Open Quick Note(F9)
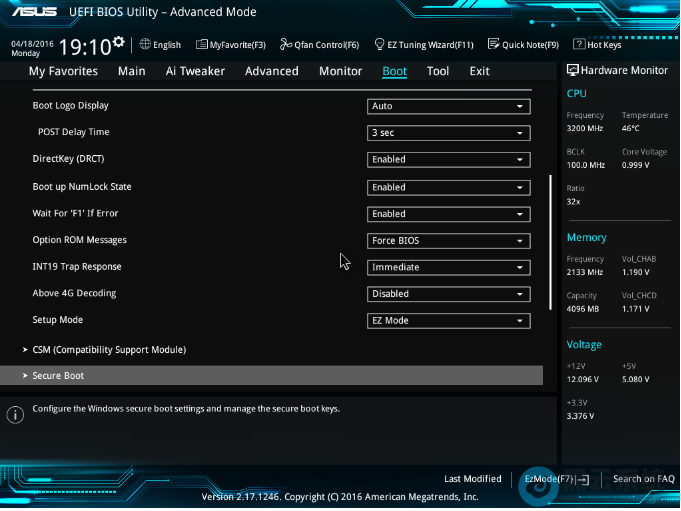The height and width of the screenshot is (511, 681). (x=523, y=45)
